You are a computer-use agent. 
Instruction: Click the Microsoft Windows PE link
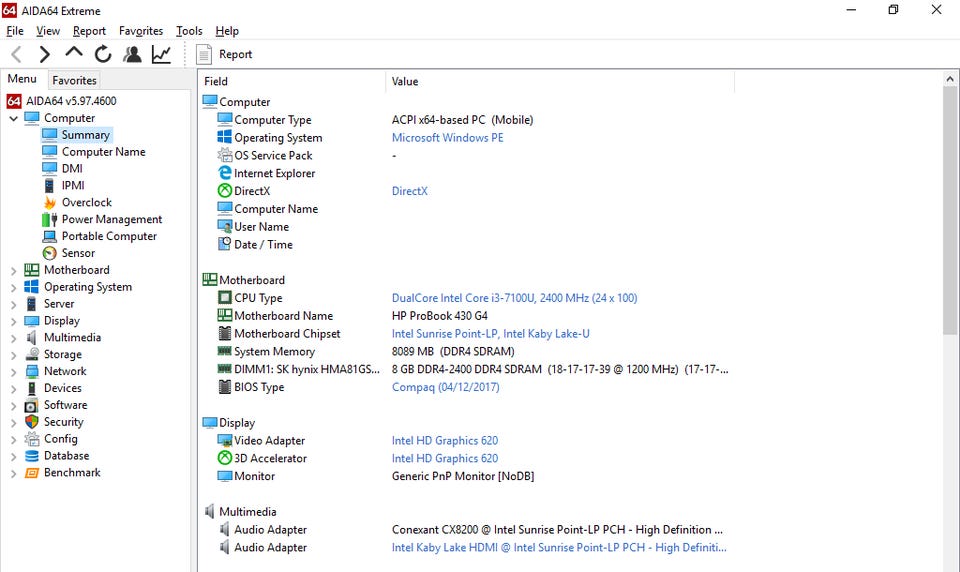tap(448, 138)
